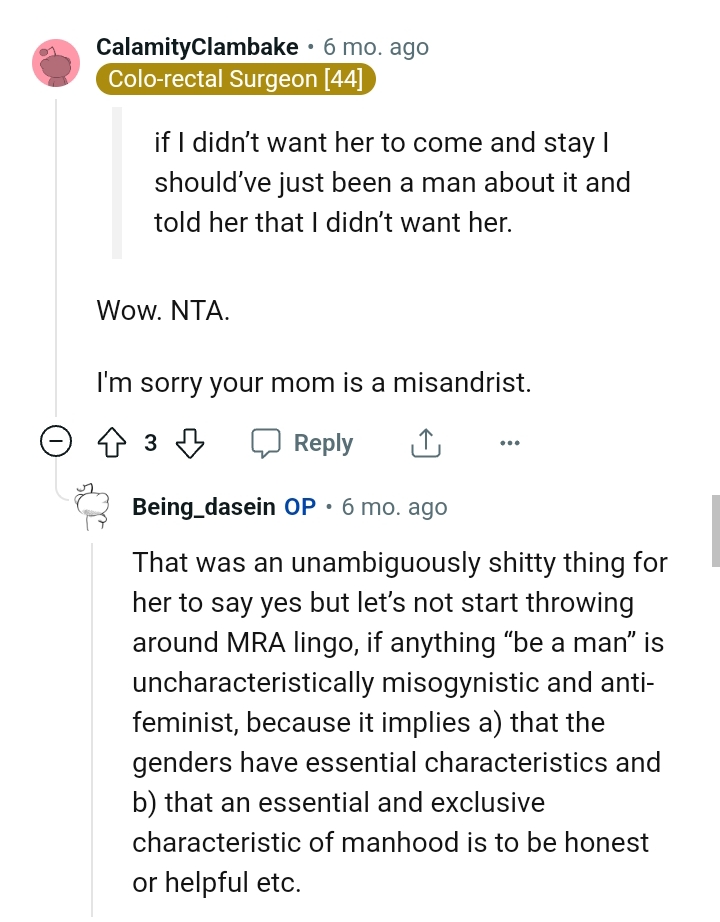This screenshot has height=922, width=720.
Task: Downvote CalamityClambake's comment
Action: 190,442
